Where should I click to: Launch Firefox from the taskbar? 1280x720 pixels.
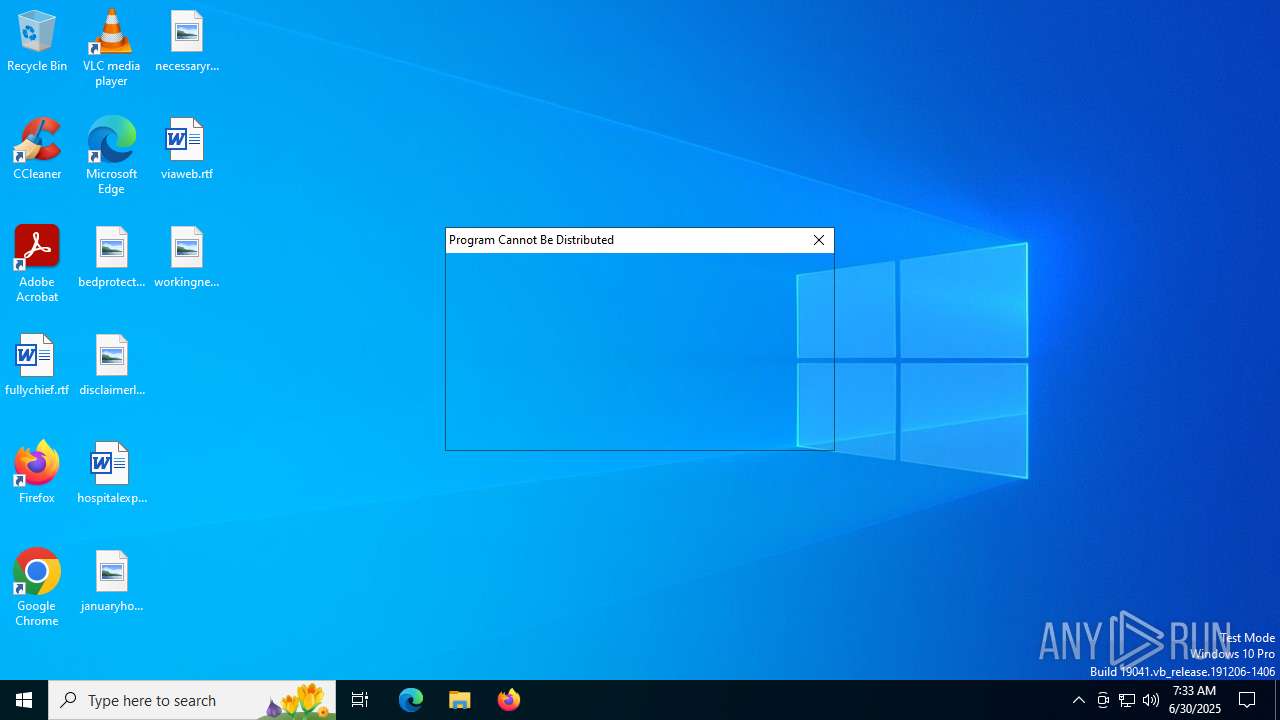click(509, 700)
